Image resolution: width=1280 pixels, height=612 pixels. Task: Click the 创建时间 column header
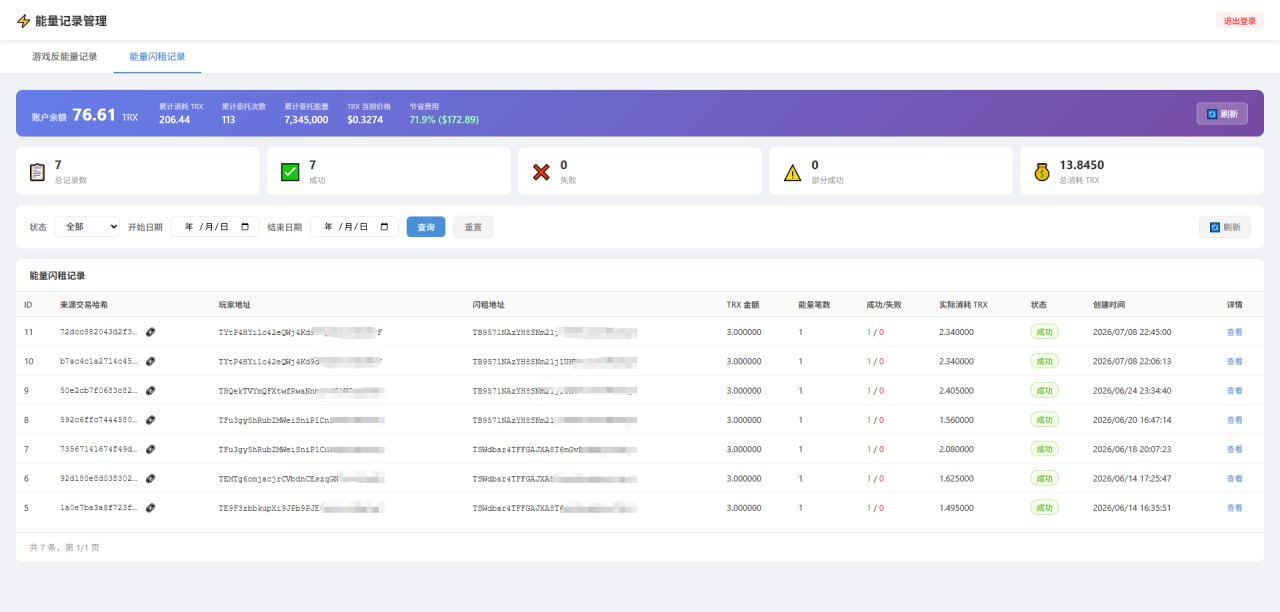[1109, 305]
